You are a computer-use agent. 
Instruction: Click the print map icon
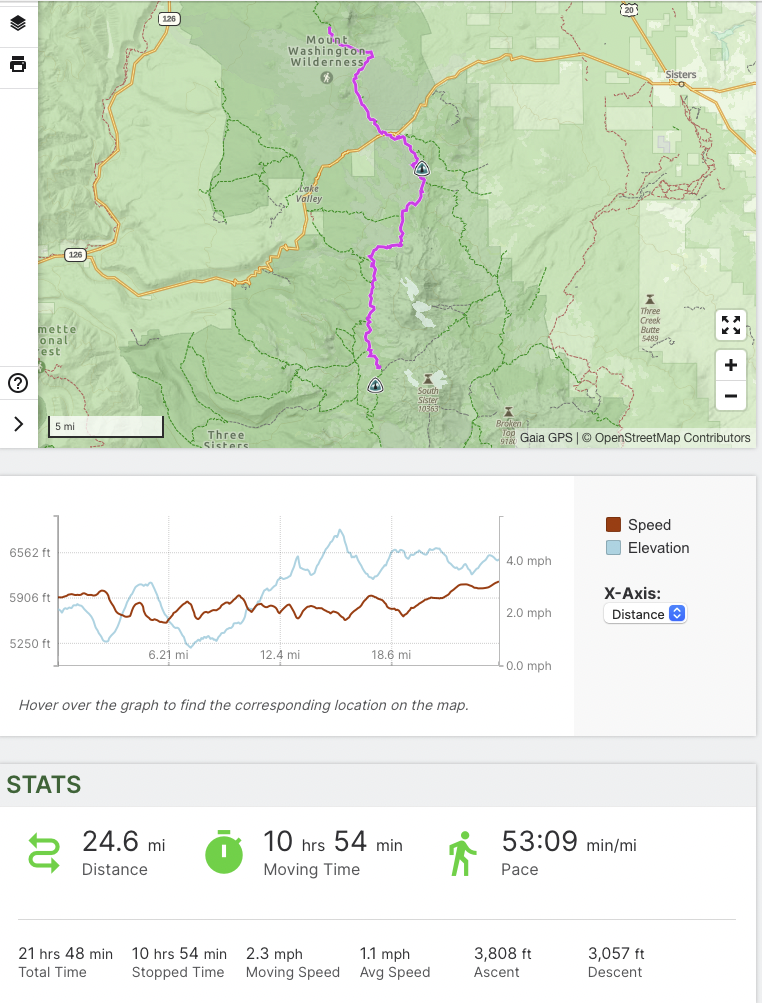pyautogui.click(x=18, y=65)
